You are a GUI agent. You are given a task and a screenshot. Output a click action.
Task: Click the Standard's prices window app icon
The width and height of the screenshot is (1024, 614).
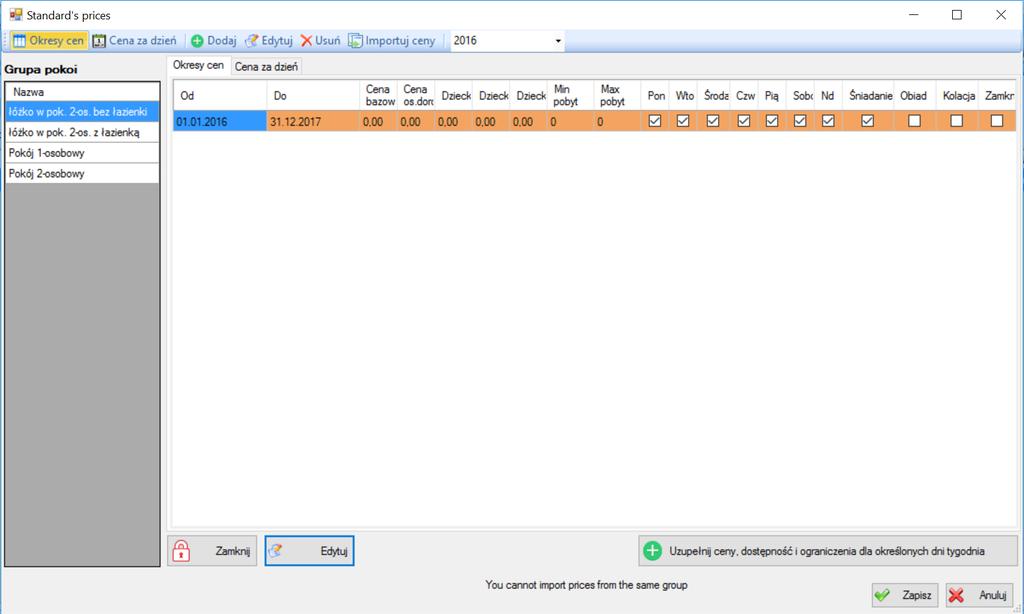[x=16, y=14]
